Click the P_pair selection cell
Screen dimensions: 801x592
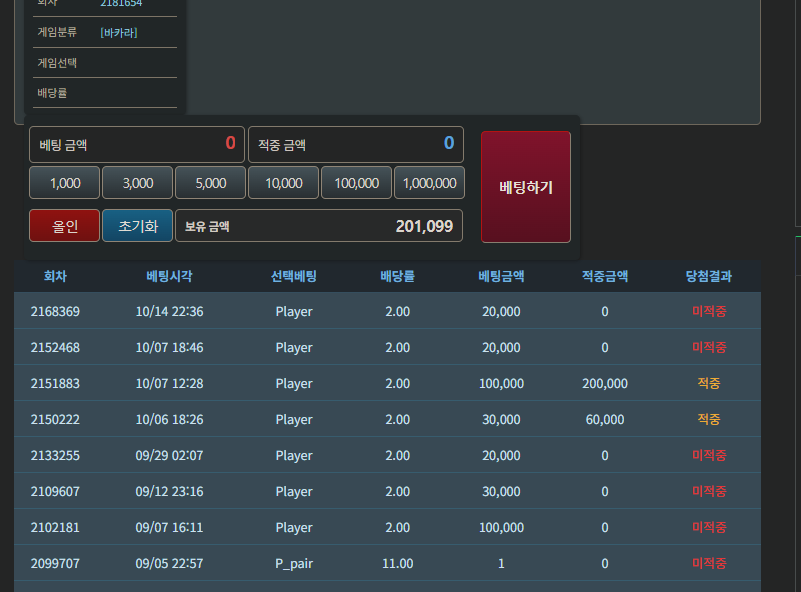(294, 563)
